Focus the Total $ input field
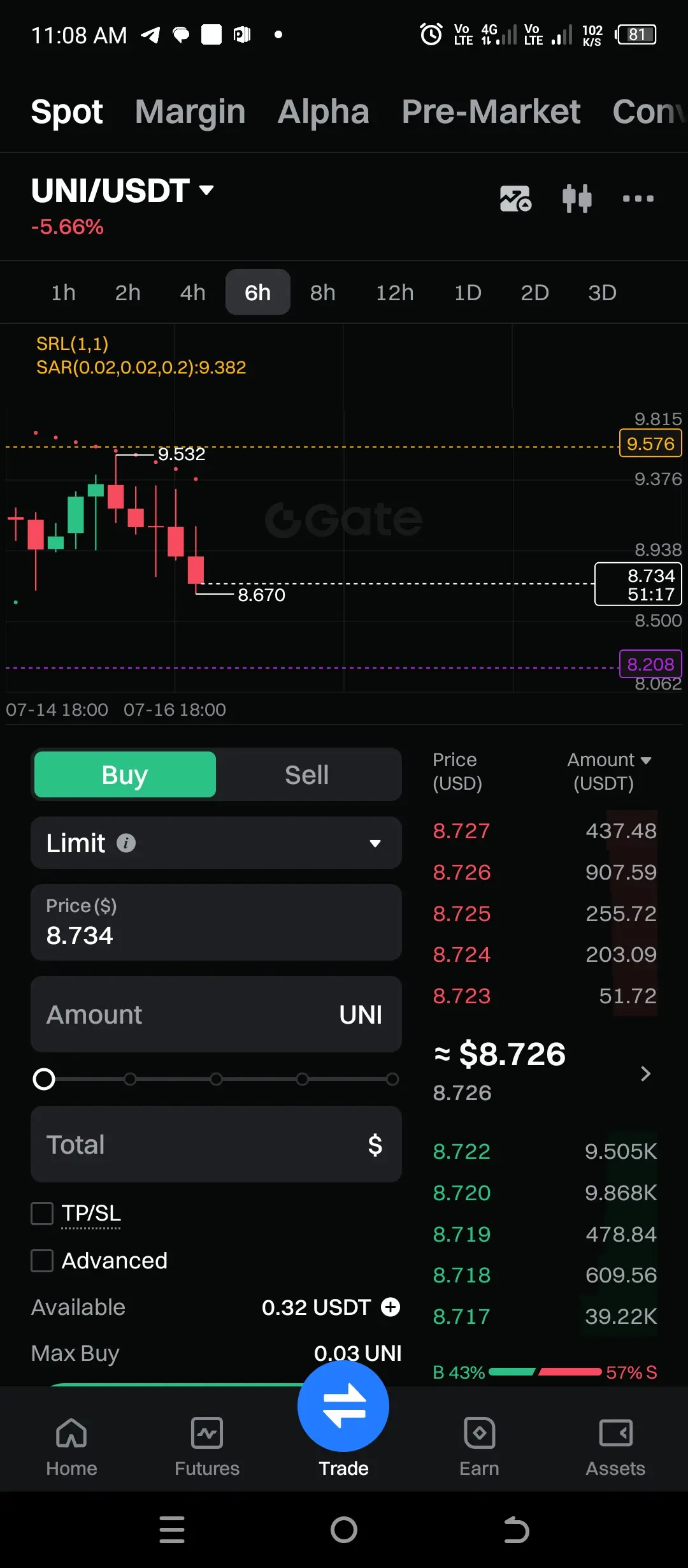688x1568 pixels. [216, 1144]
